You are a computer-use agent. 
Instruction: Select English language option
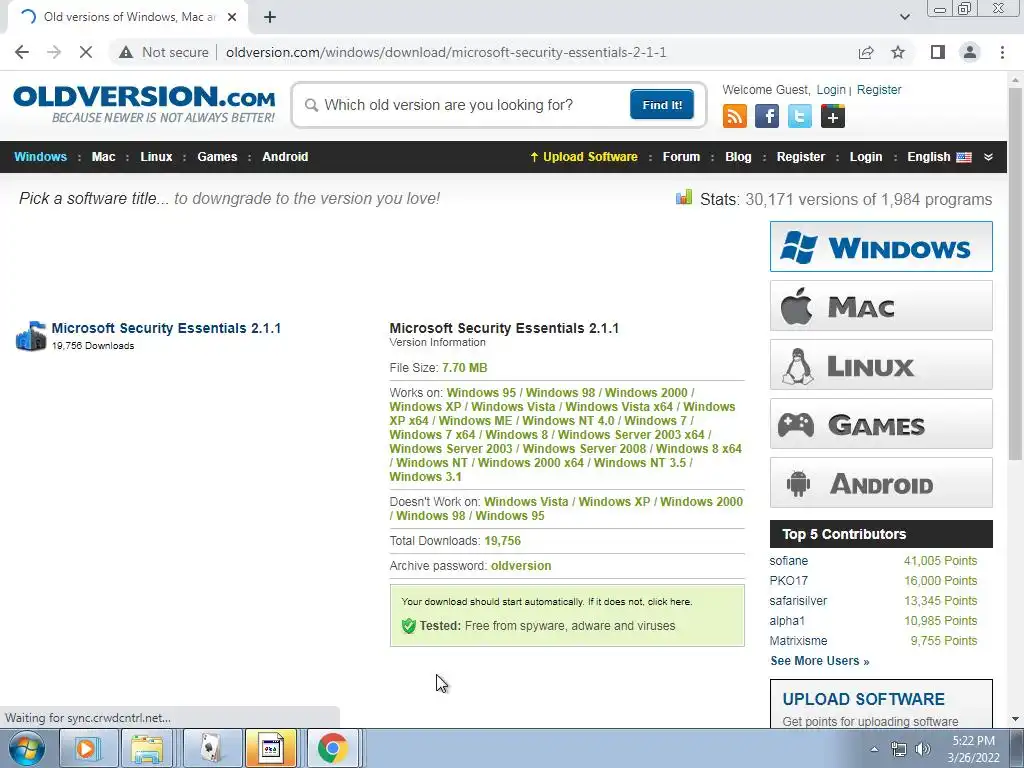tap(939, 157)
